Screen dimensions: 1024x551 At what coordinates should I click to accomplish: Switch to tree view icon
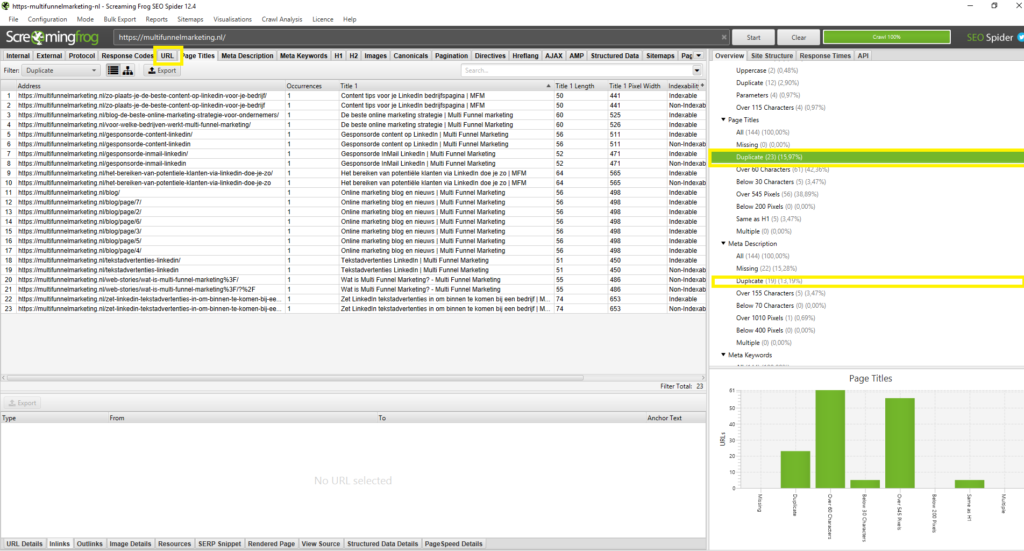coord(128,71)
